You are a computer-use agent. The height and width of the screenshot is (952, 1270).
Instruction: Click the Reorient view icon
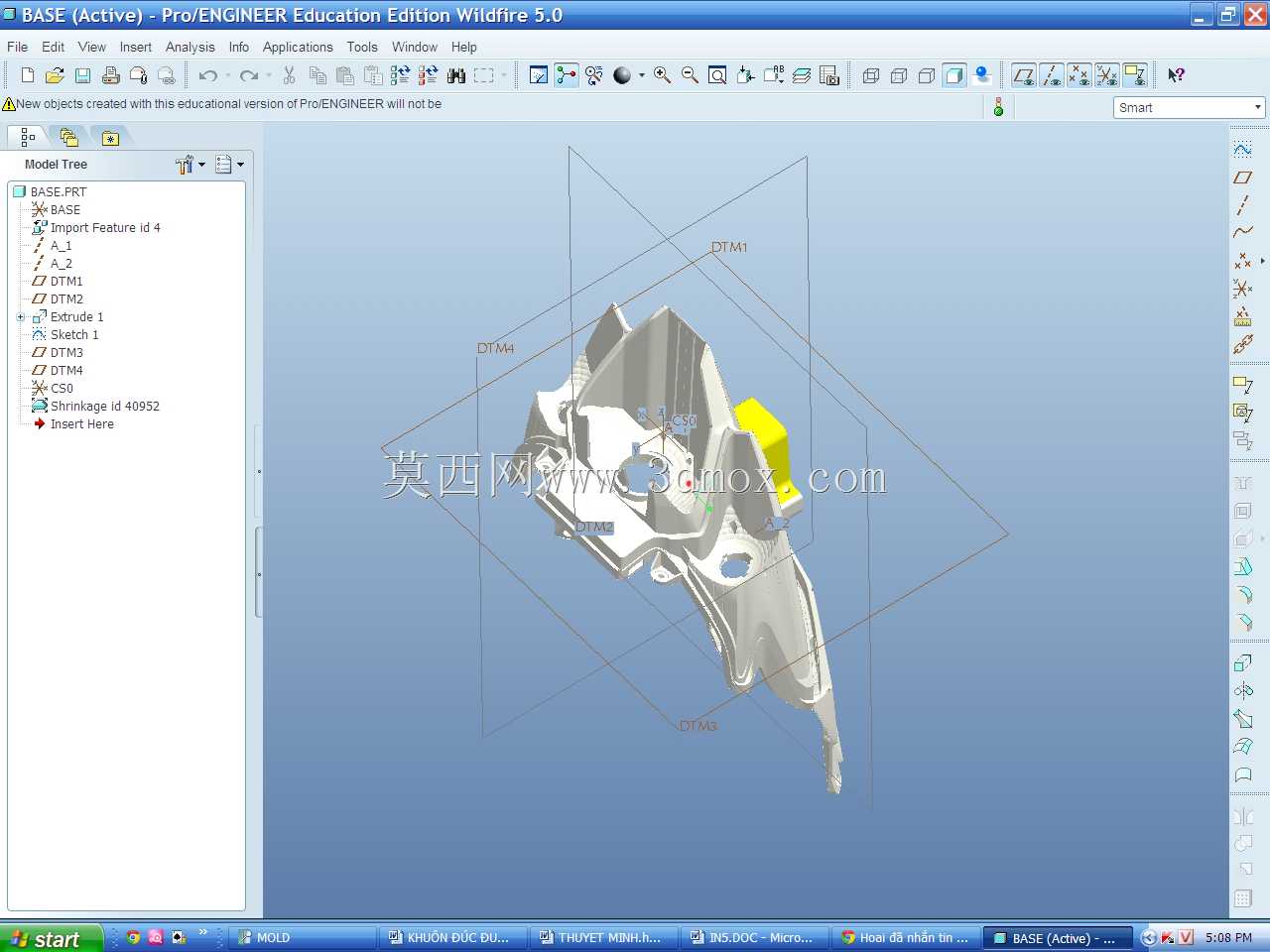pyautogui.click(x=745, y=75)
